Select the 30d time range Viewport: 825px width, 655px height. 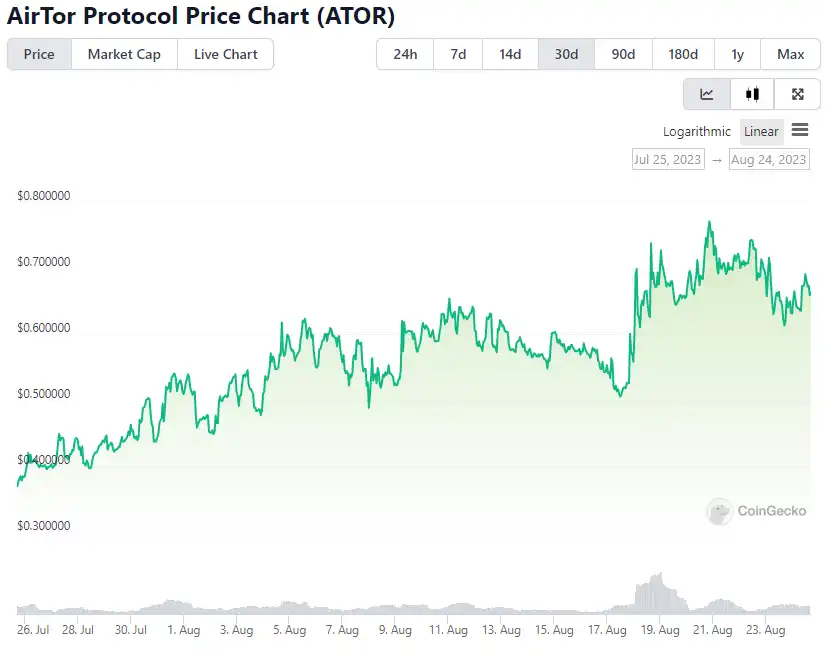566,54
